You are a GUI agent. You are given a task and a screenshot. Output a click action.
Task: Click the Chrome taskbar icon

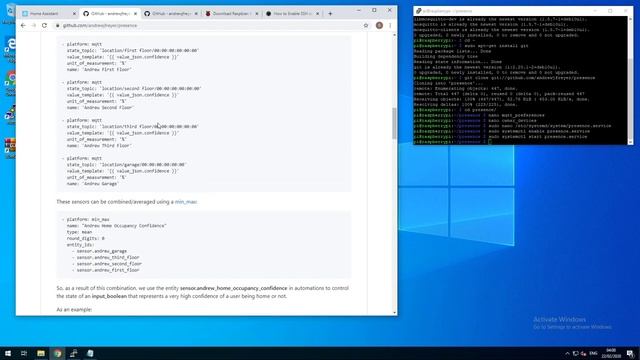point(57,353)
